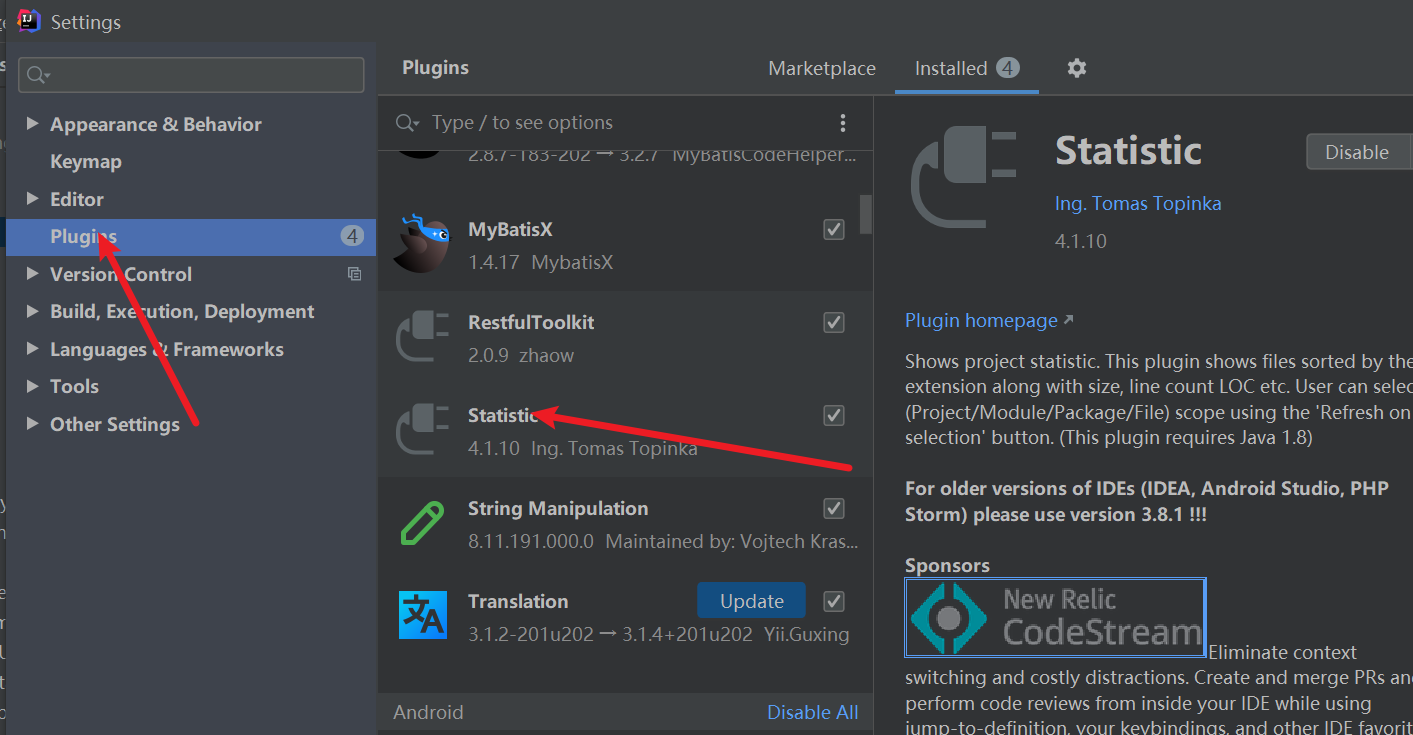Expand Appearance & Behavior settings
1413x735 pixels.
[x=32, y=123]
